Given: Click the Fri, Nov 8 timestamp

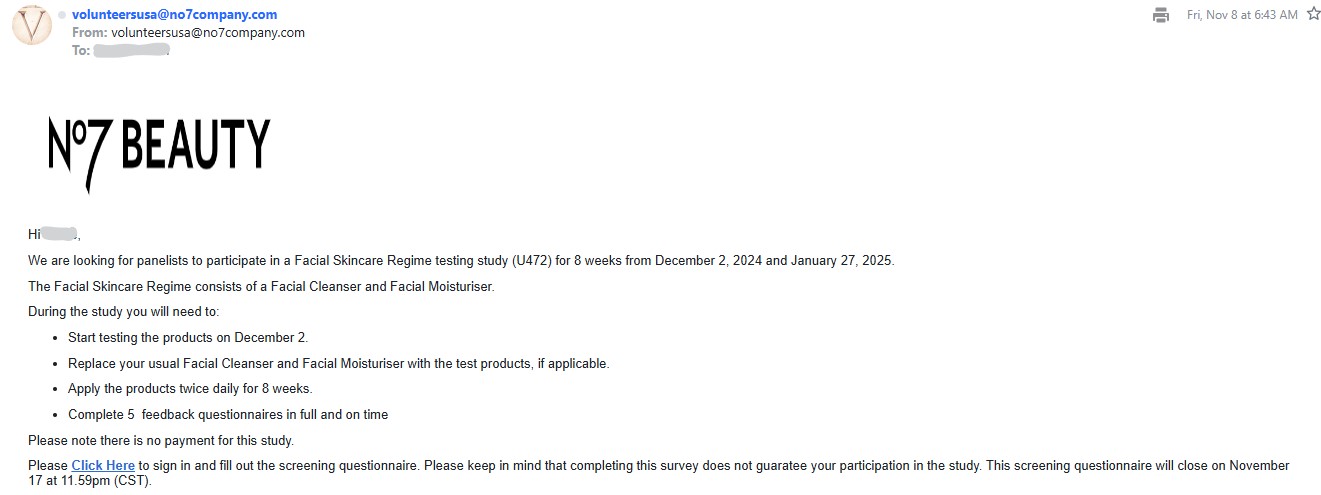Looking at the screenshot, I should [1242, 15].
